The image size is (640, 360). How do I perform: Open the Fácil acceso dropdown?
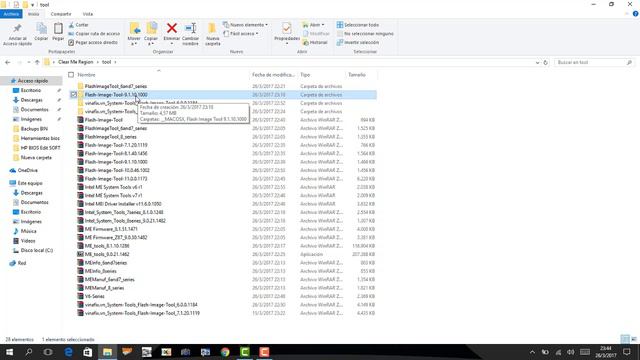pyautogui.click(x=241, y=33)
